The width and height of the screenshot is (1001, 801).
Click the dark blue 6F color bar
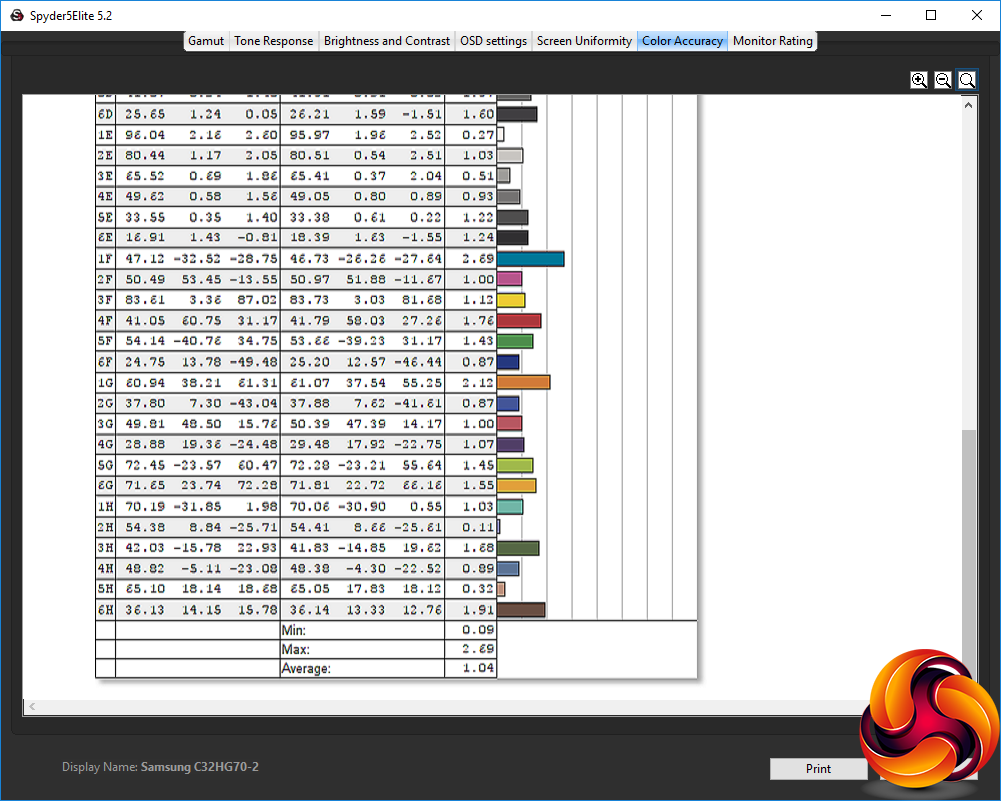point(508,362)
